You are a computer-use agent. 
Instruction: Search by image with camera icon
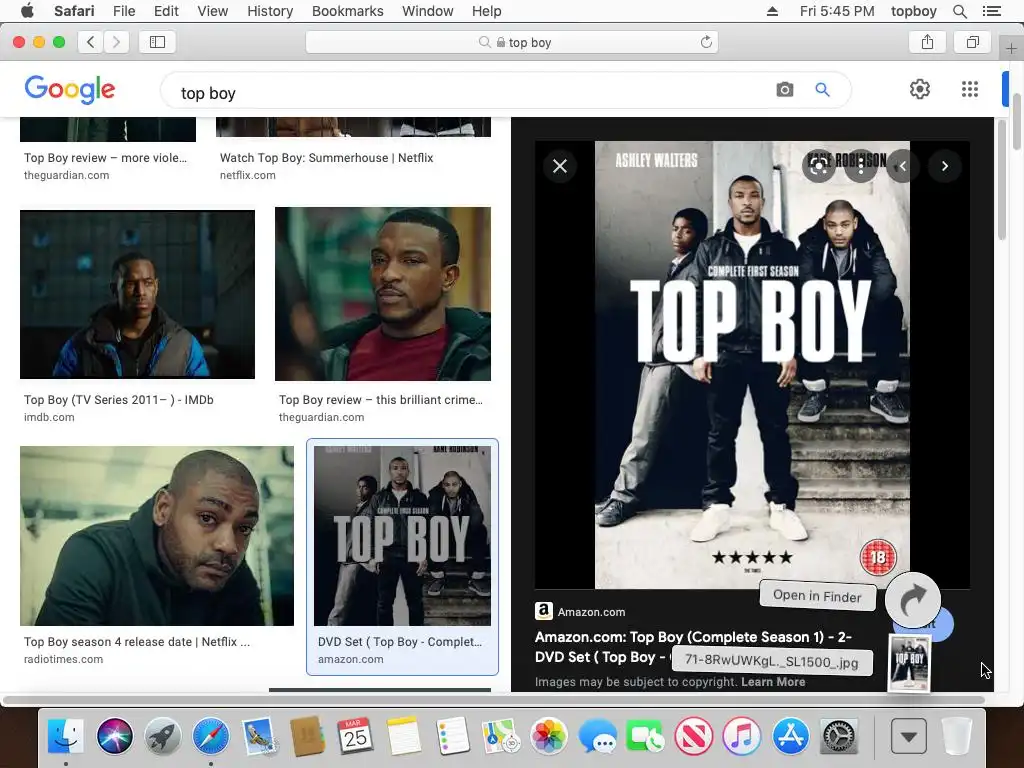click(x=784, y=89)
